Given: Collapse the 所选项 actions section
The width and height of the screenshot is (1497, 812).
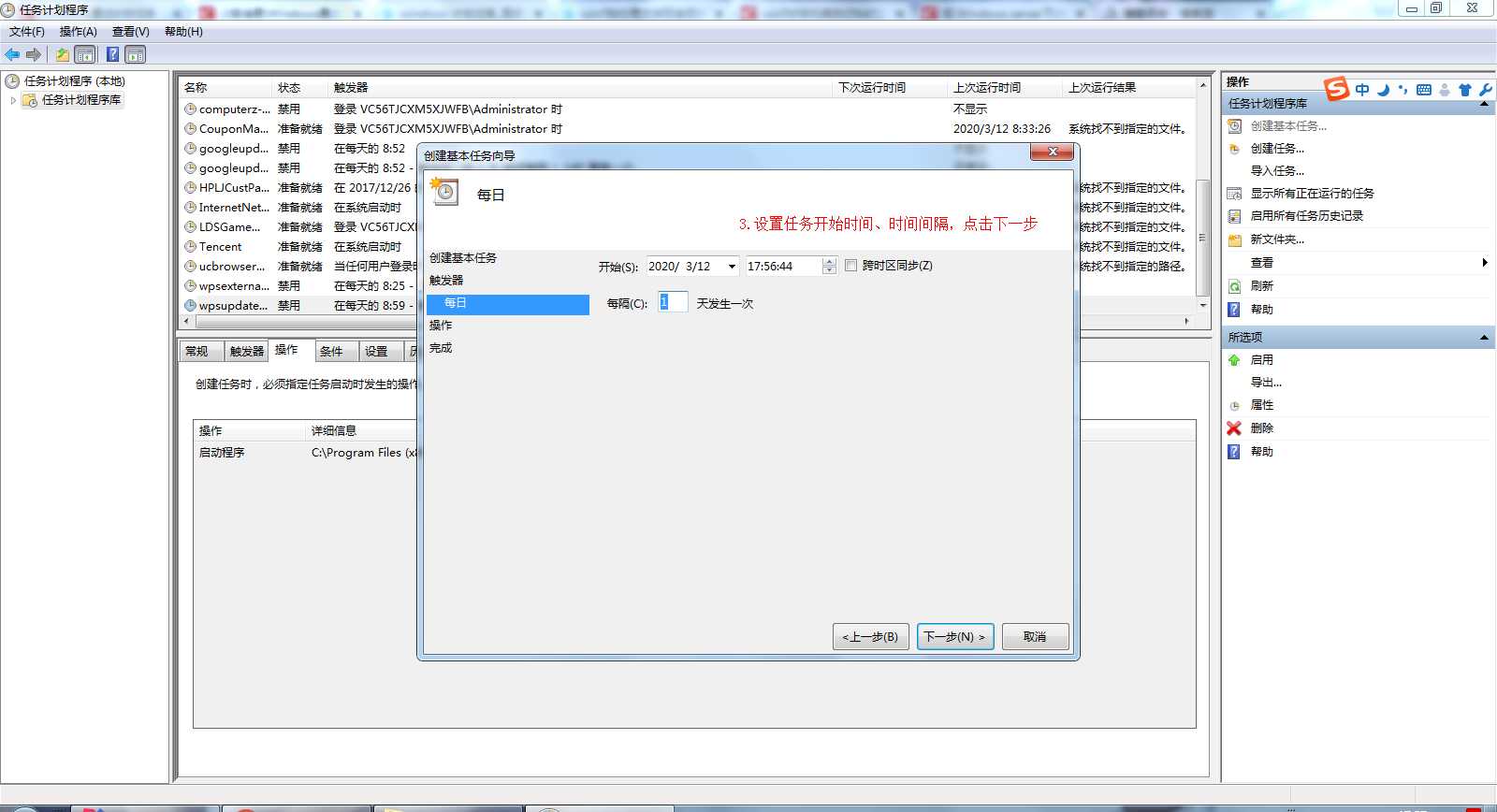Looking at the screenshot, I should click(1484, 337).
